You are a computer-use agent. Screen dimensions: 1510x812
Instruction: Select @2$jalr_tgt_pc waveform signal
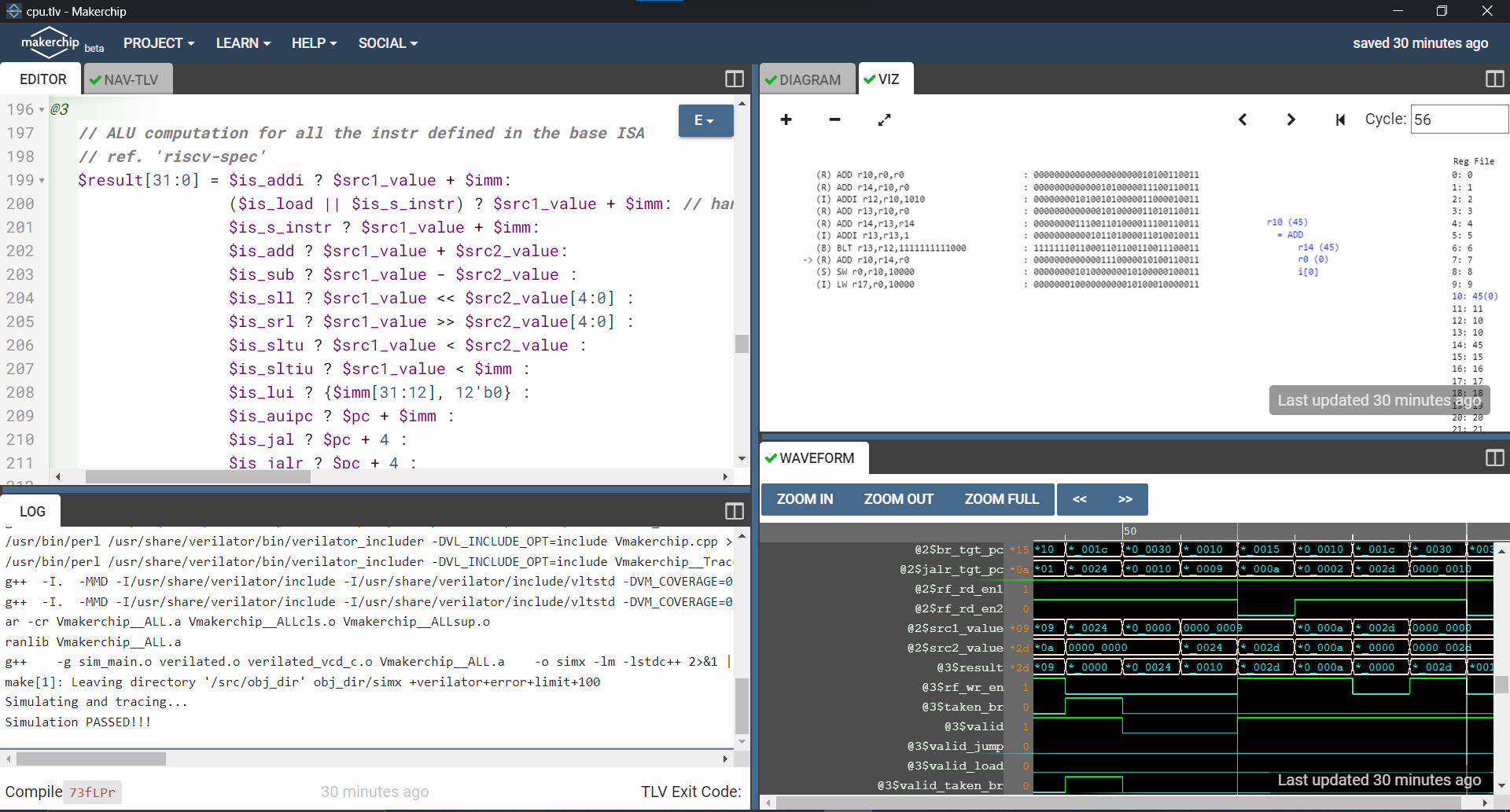pyautogui.click(x=951, y=569)
